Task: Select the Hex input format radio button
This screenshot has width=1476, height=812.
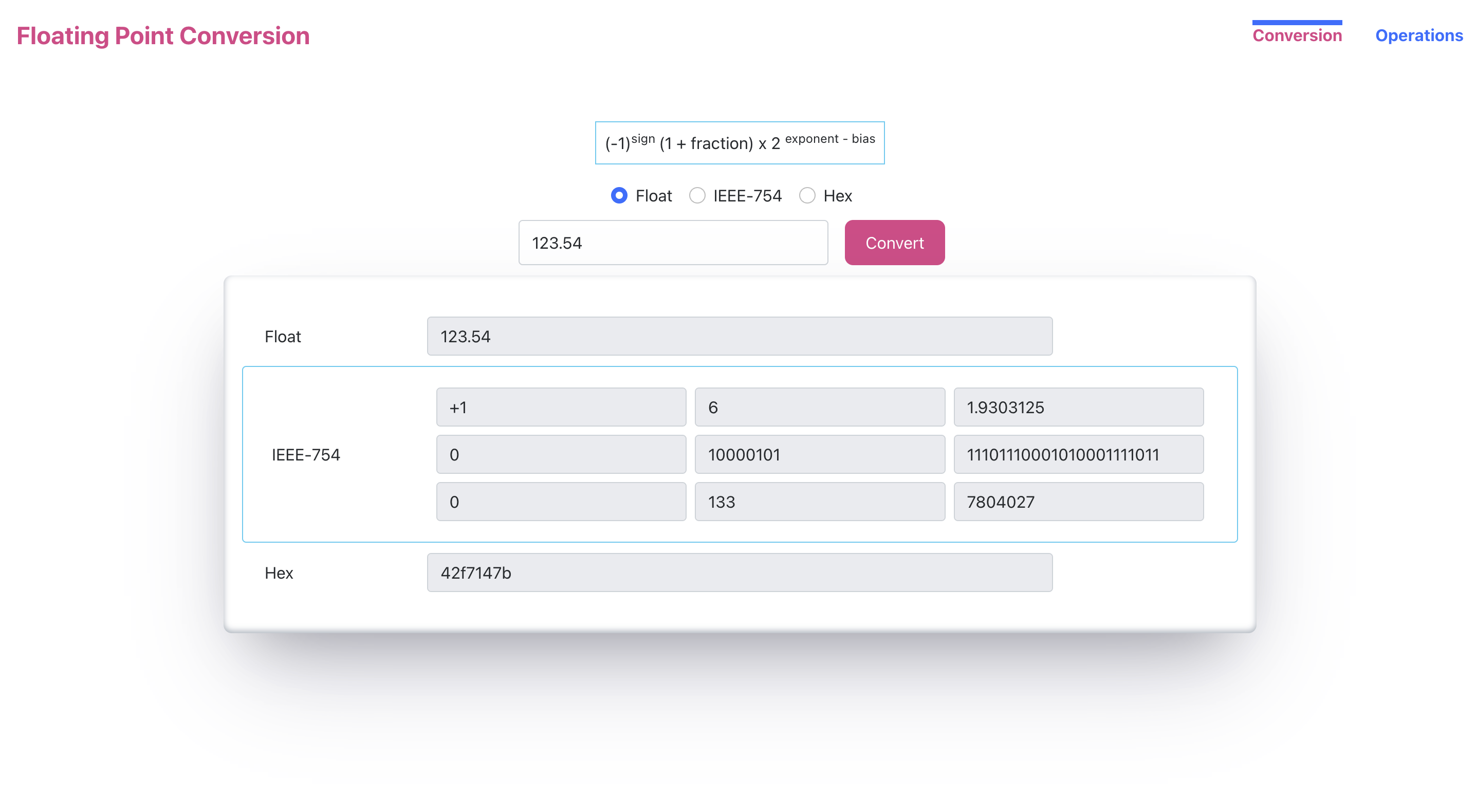Action: pyautogui.click(x=808, y=195)
